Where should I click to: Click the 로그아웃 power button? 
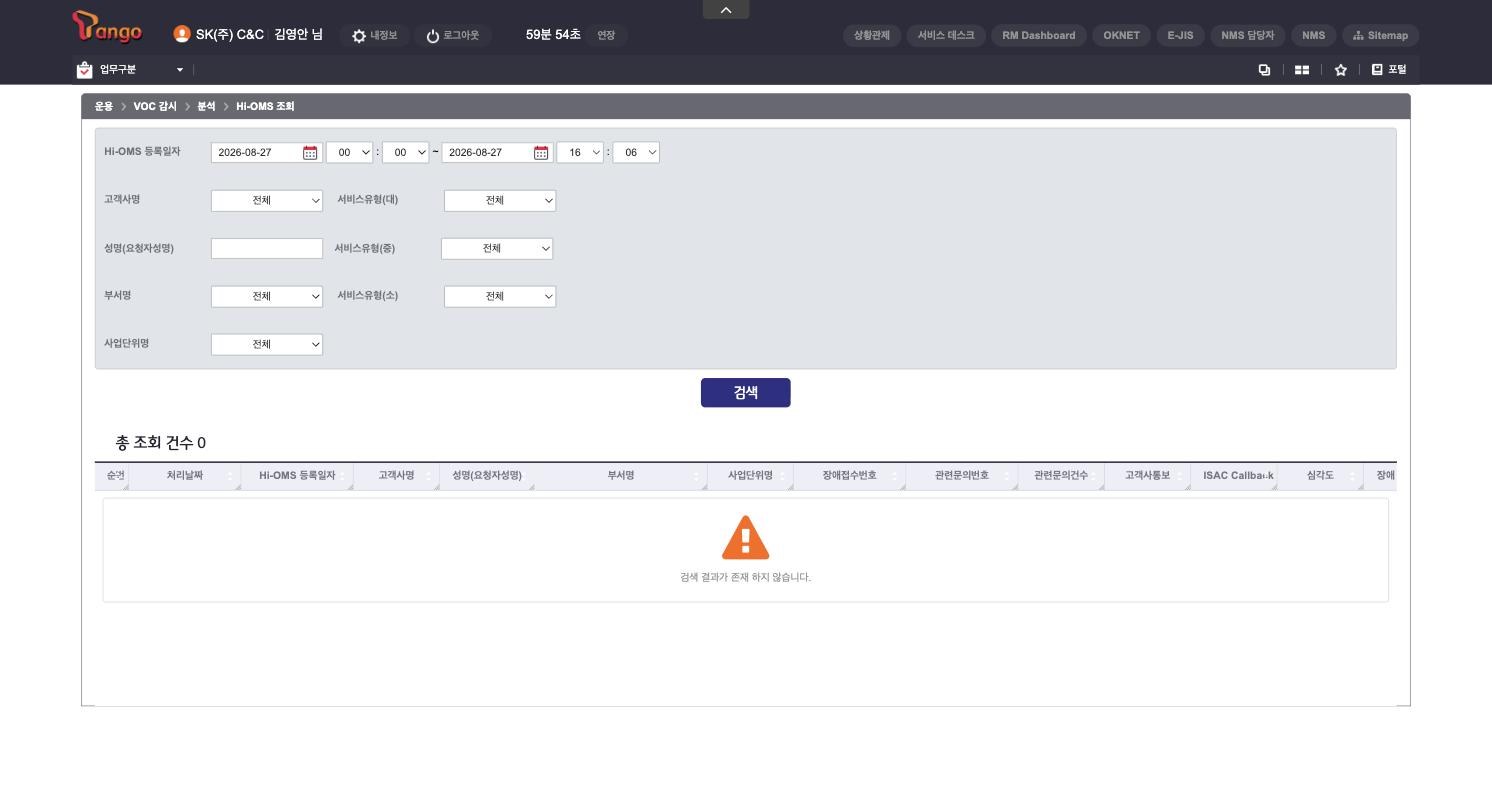pyautogui.click(x=452, y=36)
